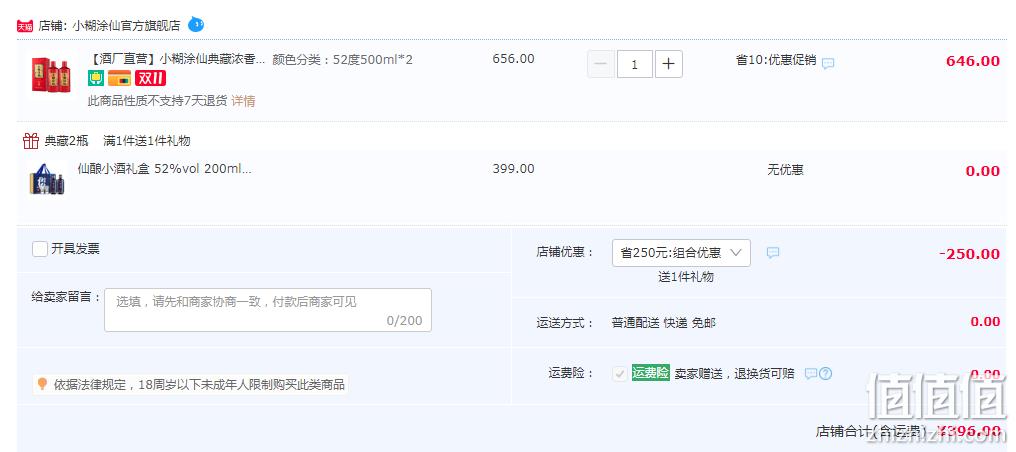Click the green 运费险 badge
This screenshot has height=452, width=1016.
[651, 373]
